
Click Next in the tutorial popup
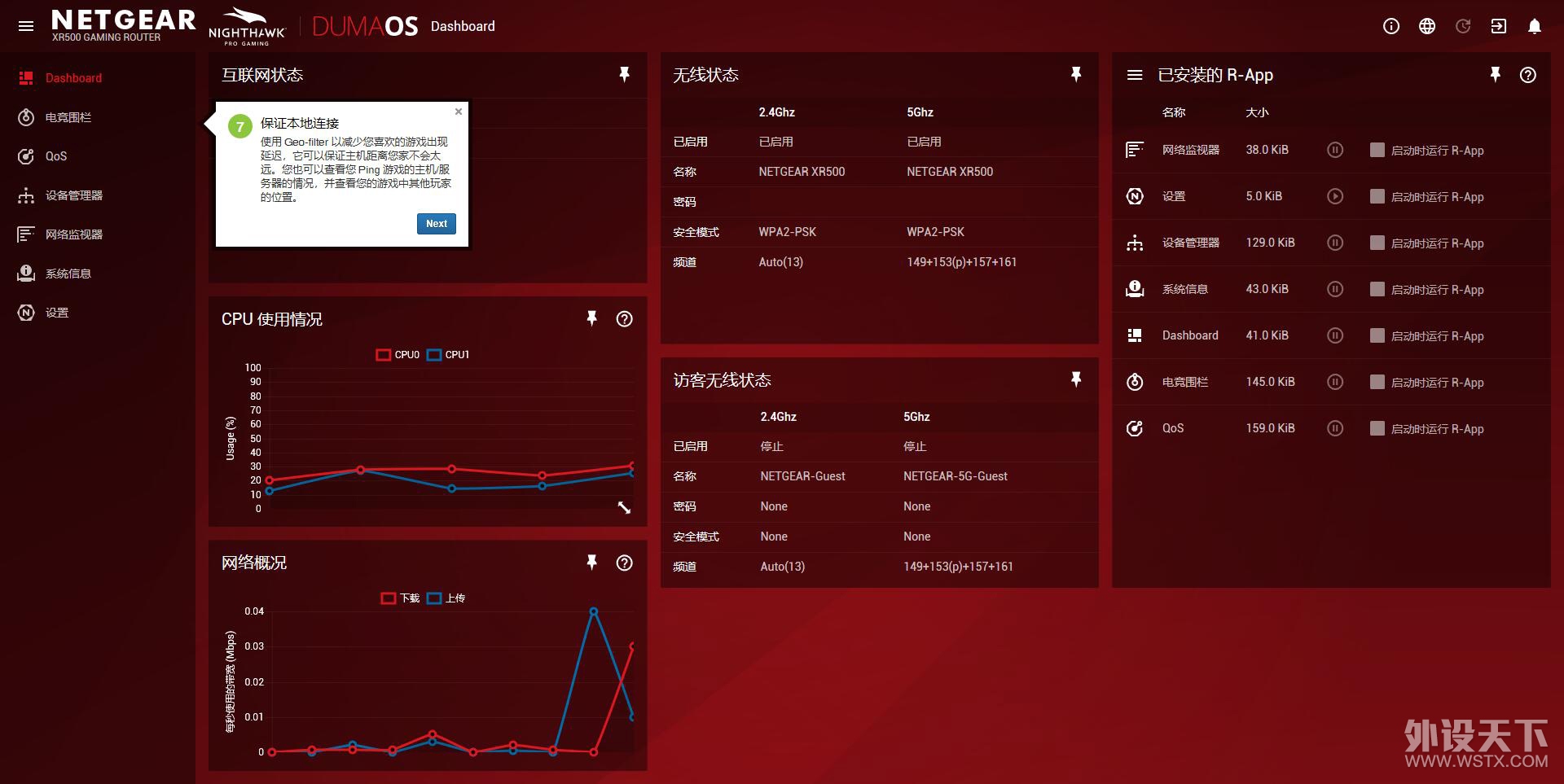coord(437,224)
